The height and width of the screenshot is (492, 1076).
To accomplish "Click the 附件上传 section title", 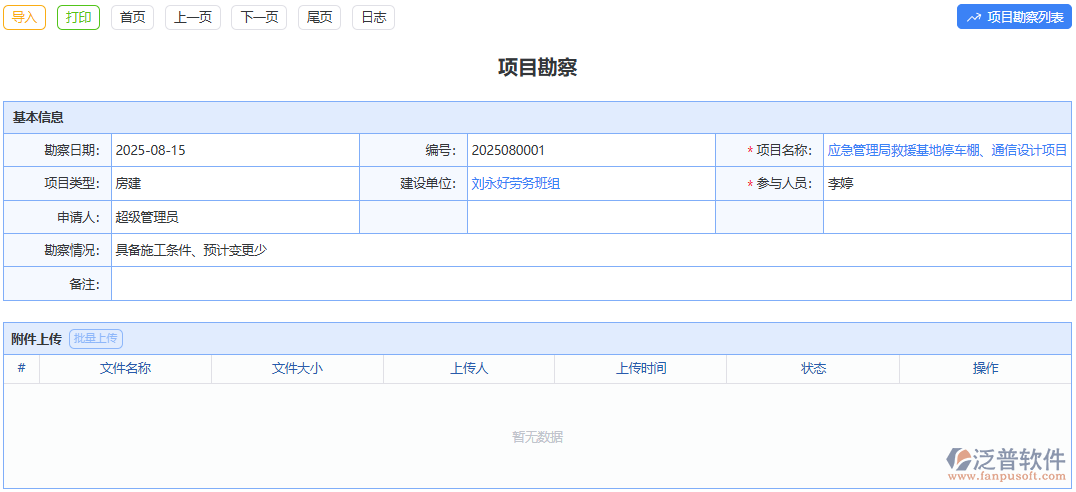I will 36,339.
